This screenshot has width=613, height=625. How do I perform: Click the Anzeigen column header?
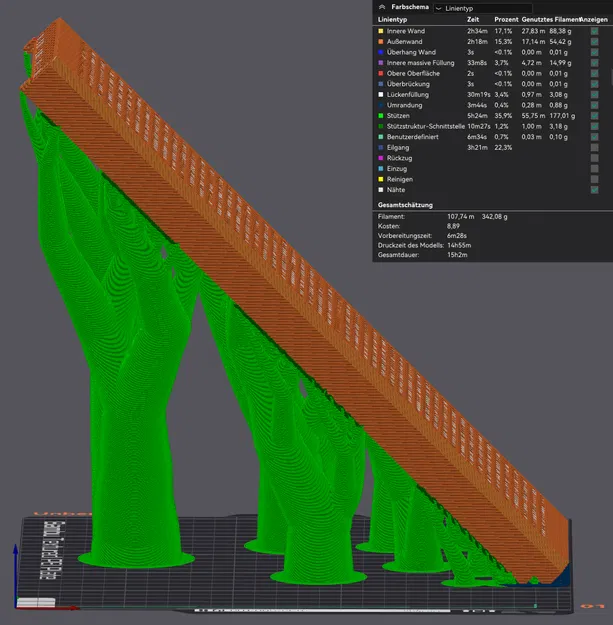point(594,20)
